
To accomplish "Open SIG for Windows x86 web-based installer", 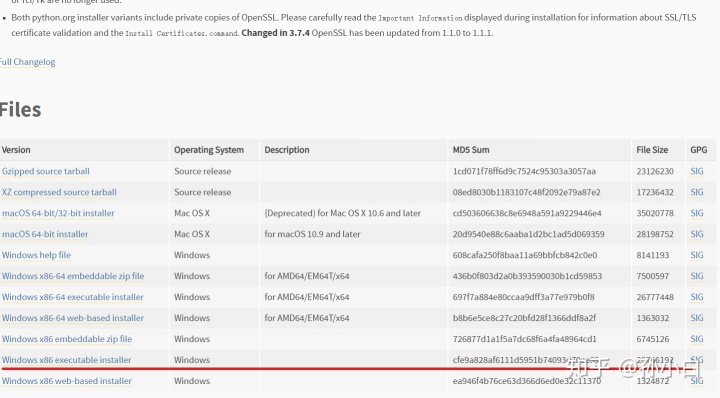I will pyautogui.click(x=697, y=381).
